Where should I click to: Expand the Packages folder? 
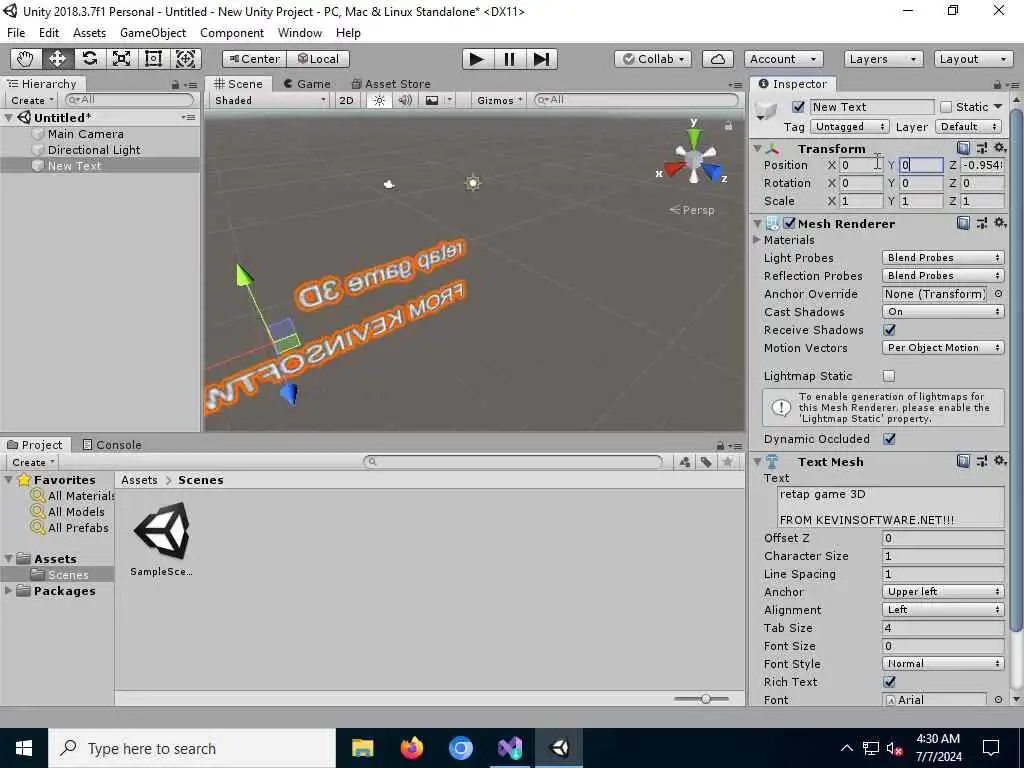[x=8, y=590]
